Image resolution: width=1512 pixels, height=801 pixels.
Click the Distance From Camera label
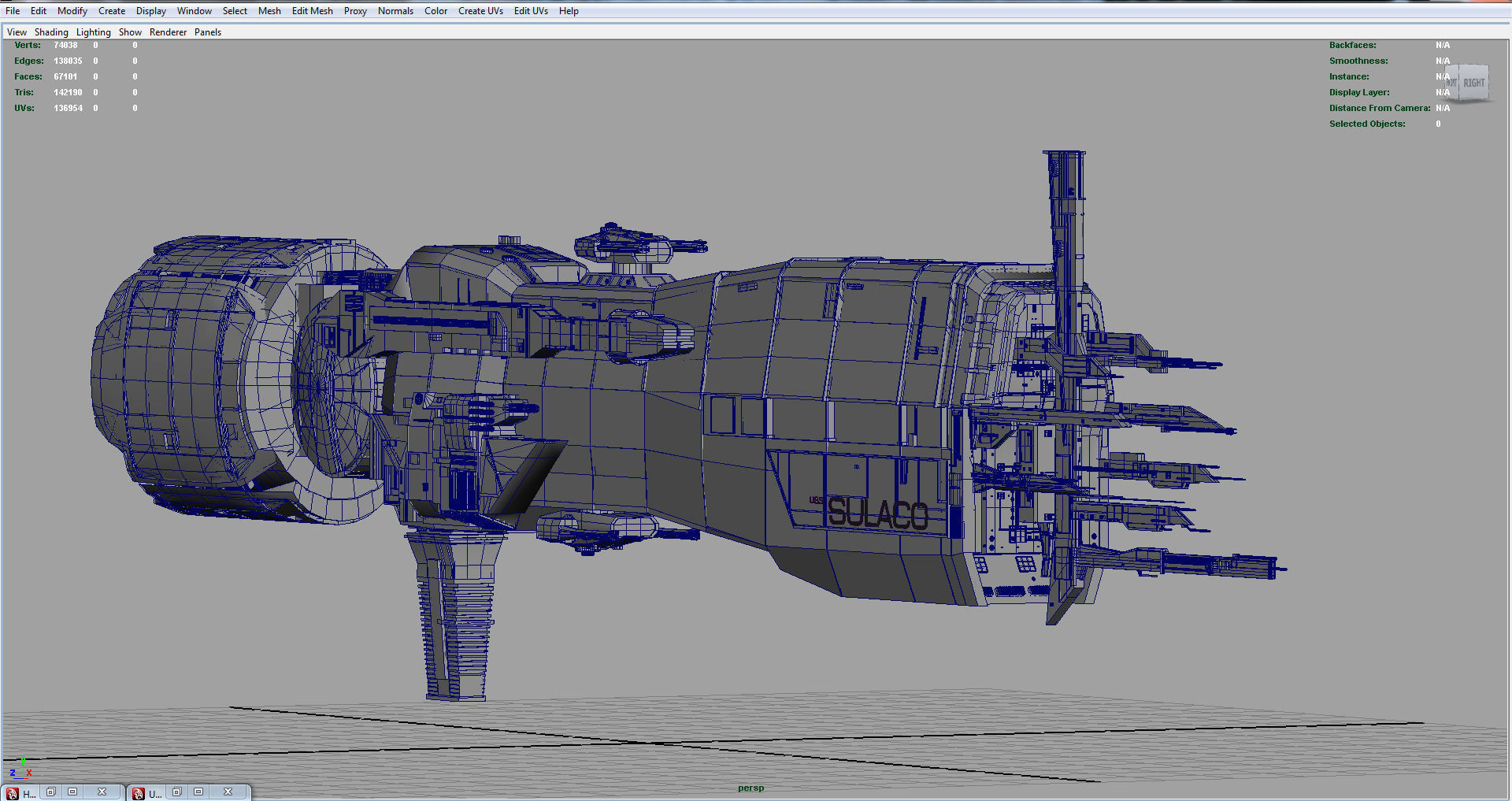(1380, 109)
